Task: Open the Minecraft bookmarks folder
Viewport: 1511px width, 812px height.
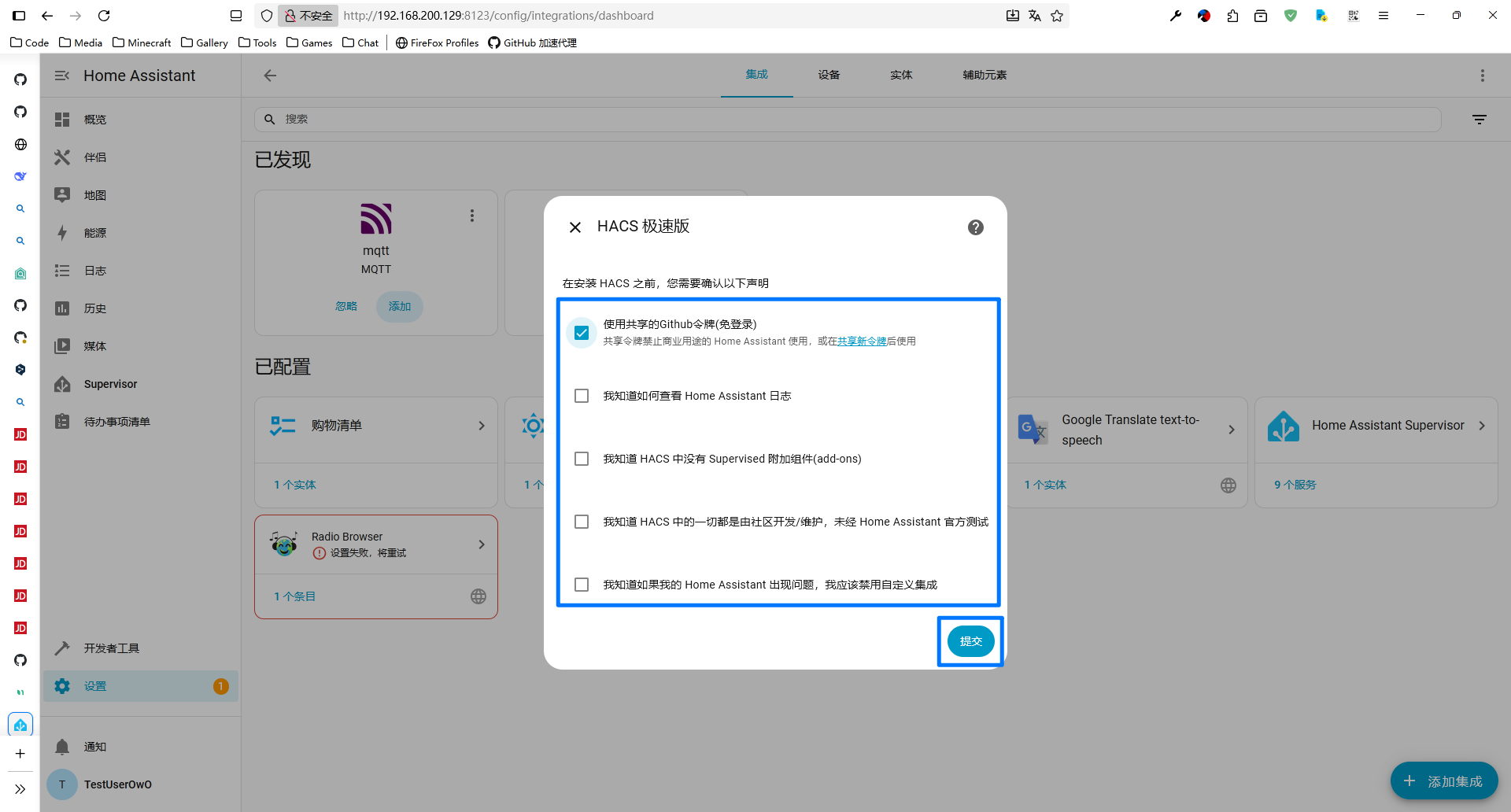Action: point(142,42)
